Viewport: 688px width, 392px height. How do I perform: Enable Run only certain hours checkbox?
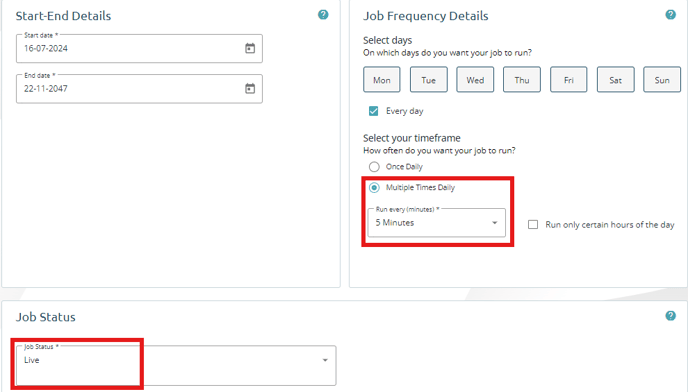coord(533,225)
